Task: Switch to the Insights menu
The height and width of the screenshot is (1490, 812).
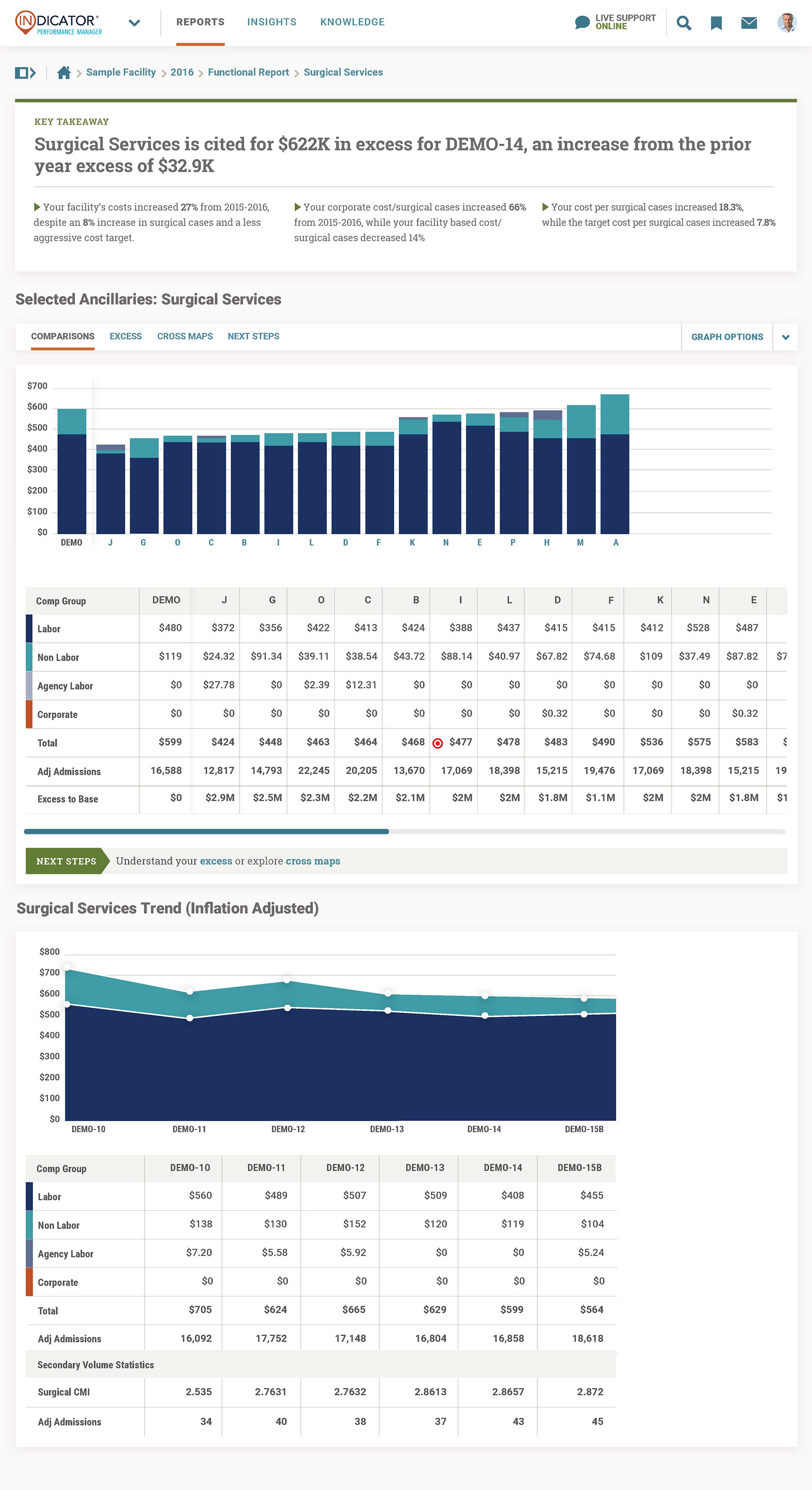Action: coord(271,22)
